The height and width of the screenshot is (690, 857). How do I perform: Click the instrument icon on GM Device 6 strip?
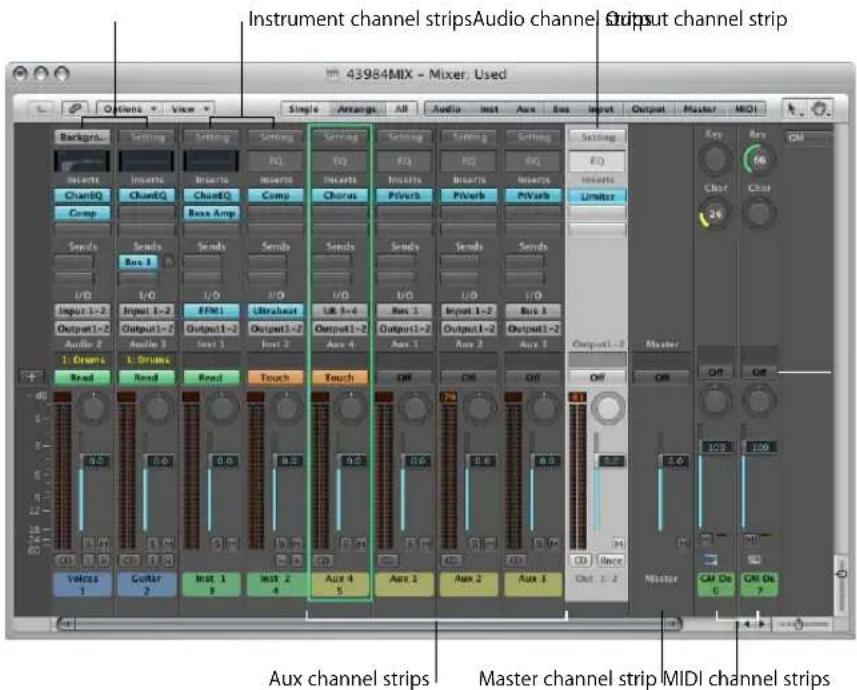tap(709, 559)
